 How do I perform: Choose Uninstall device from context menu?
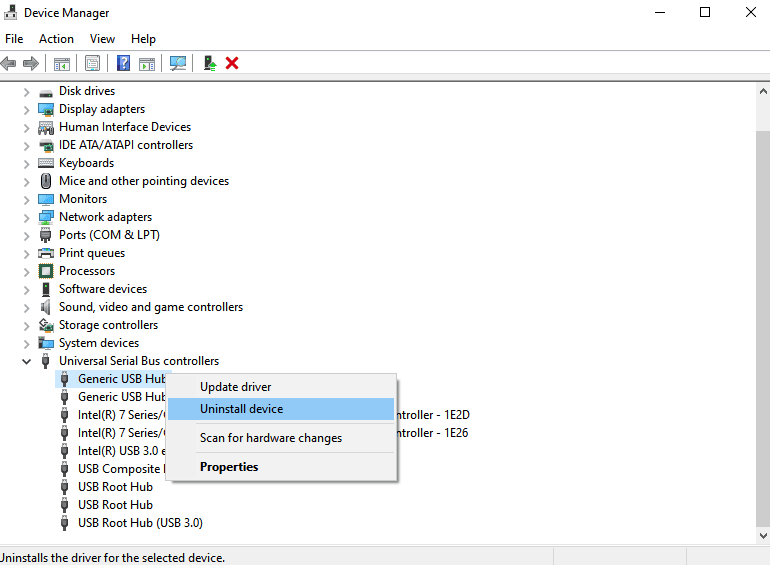pos(281,409)
